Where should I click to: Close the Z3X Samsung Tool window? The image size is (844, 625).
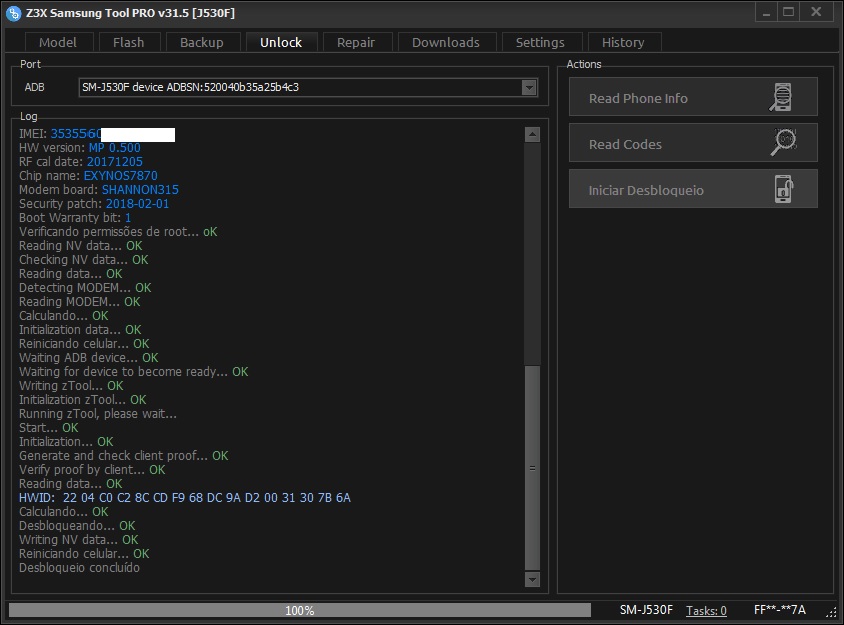tap(817, 12)
